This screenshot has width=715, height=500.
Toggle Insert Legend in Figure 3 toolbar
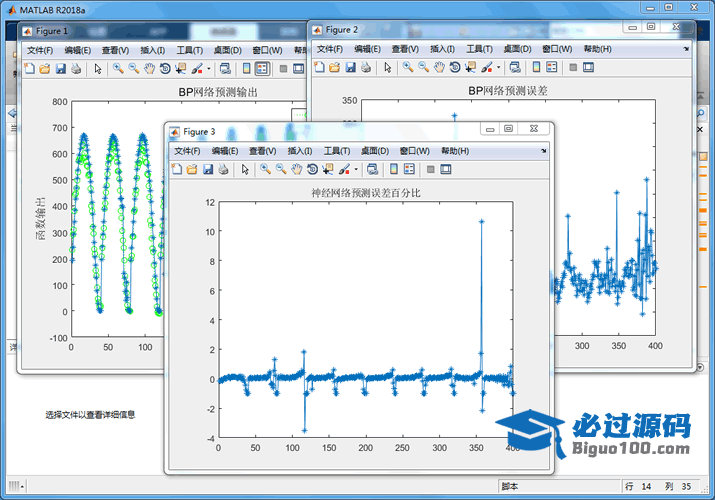(x=409, y=170)
